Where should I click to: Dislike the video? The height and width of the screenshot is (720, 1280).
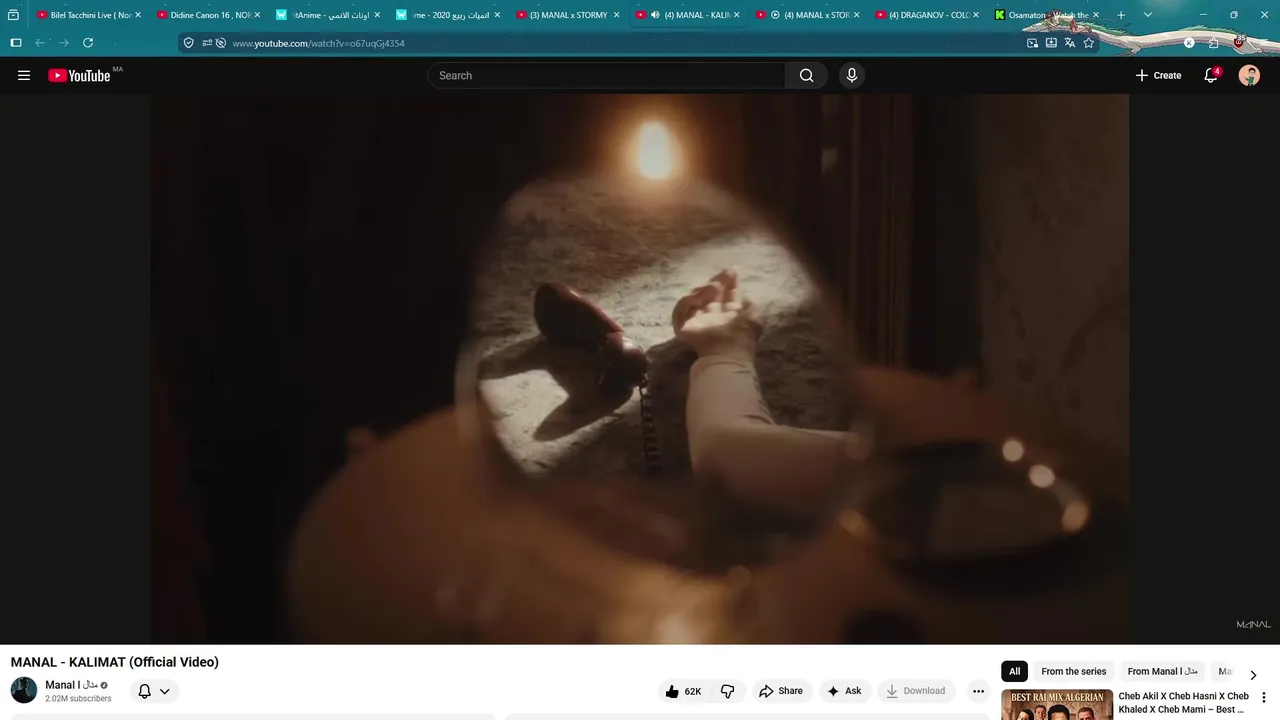pyautogui.click(x=728, y=691)
